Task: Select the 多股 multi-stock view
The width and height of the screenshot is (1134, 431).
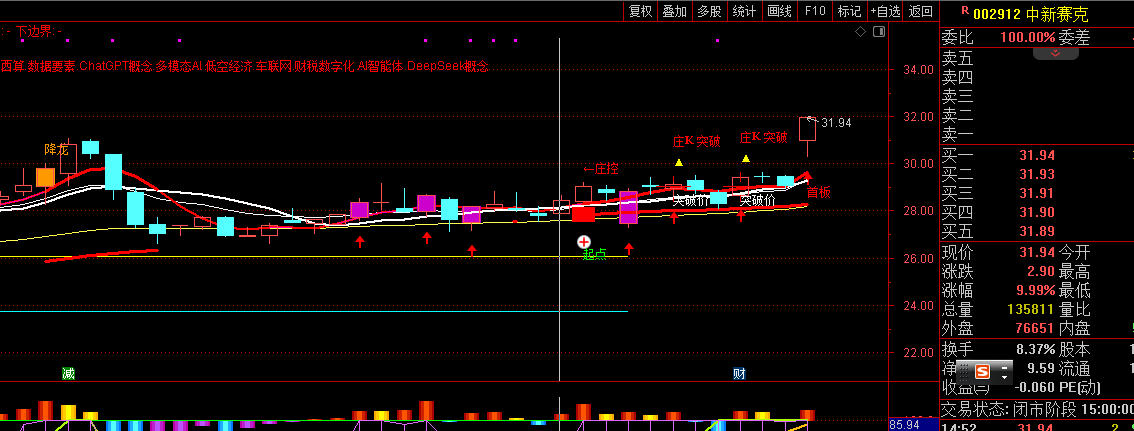Action: click(708, 11)
